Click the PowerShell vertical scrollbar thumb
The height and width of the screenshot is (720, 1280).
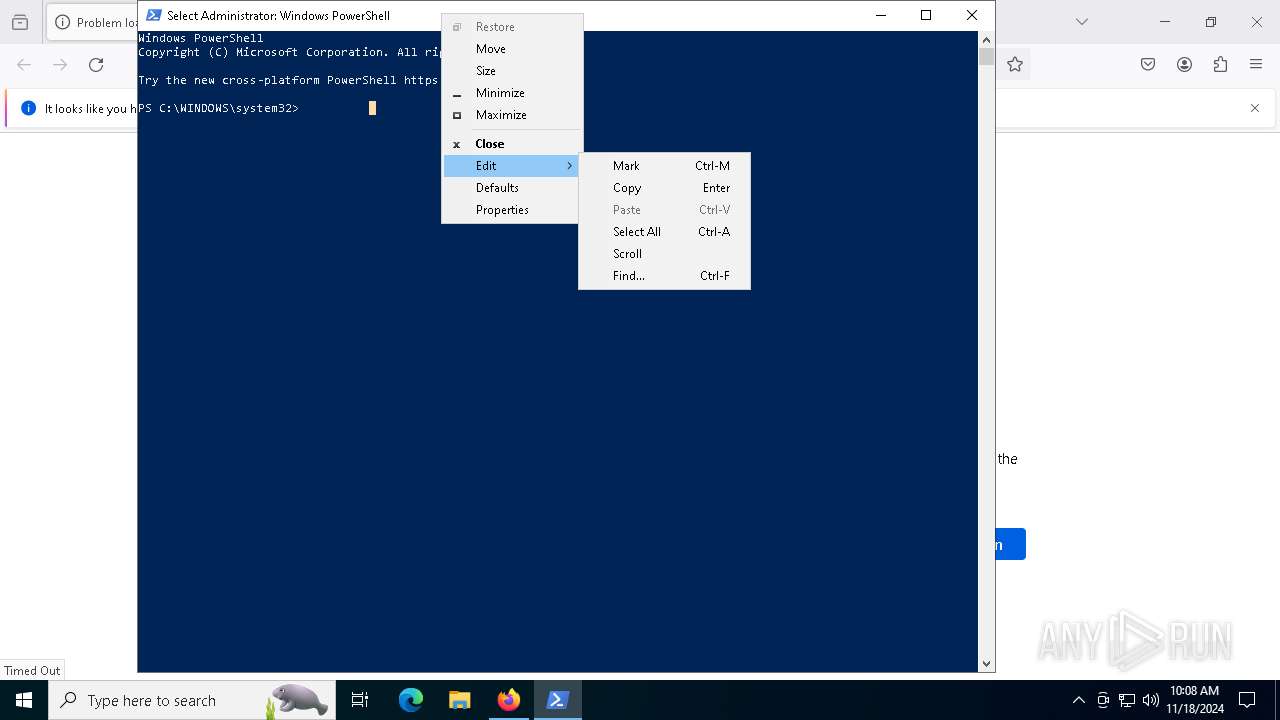point(986,57)
